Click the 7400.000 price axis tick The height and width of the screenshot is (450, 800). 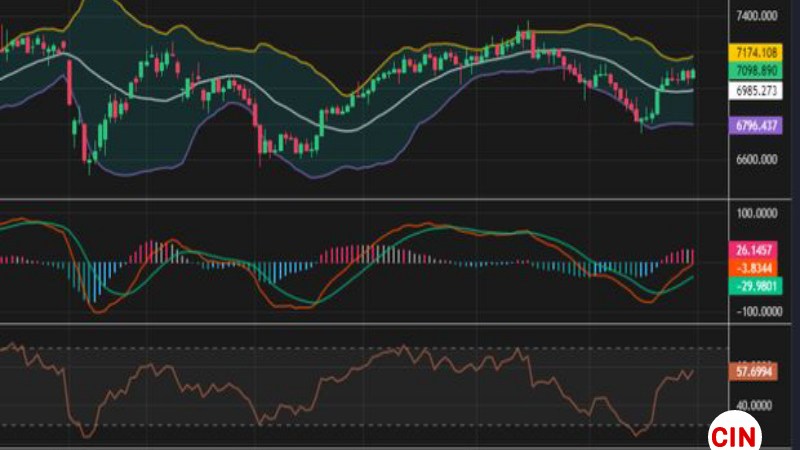click(757, 17)
